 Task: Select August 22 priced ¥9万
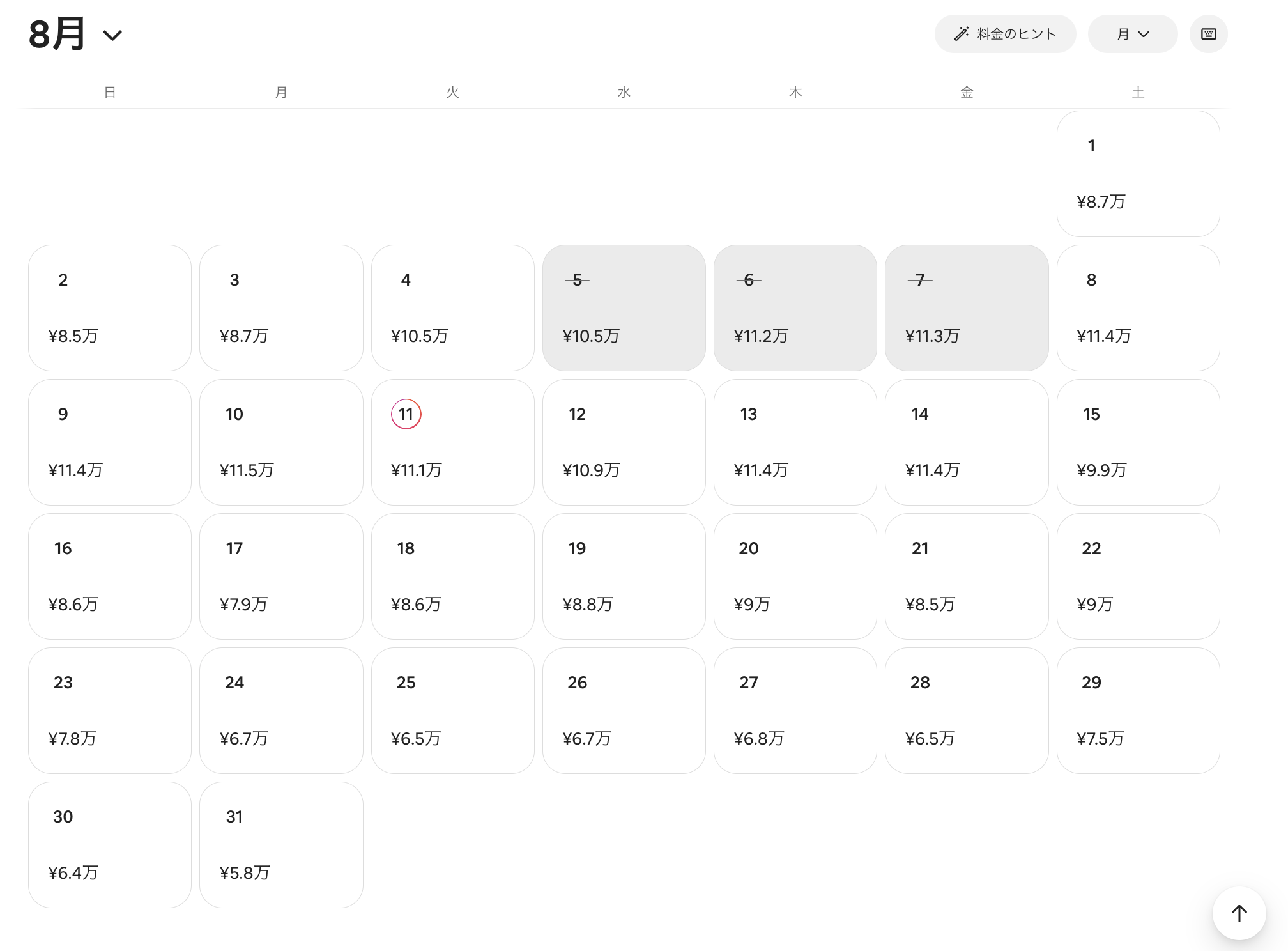[1138, 576]
